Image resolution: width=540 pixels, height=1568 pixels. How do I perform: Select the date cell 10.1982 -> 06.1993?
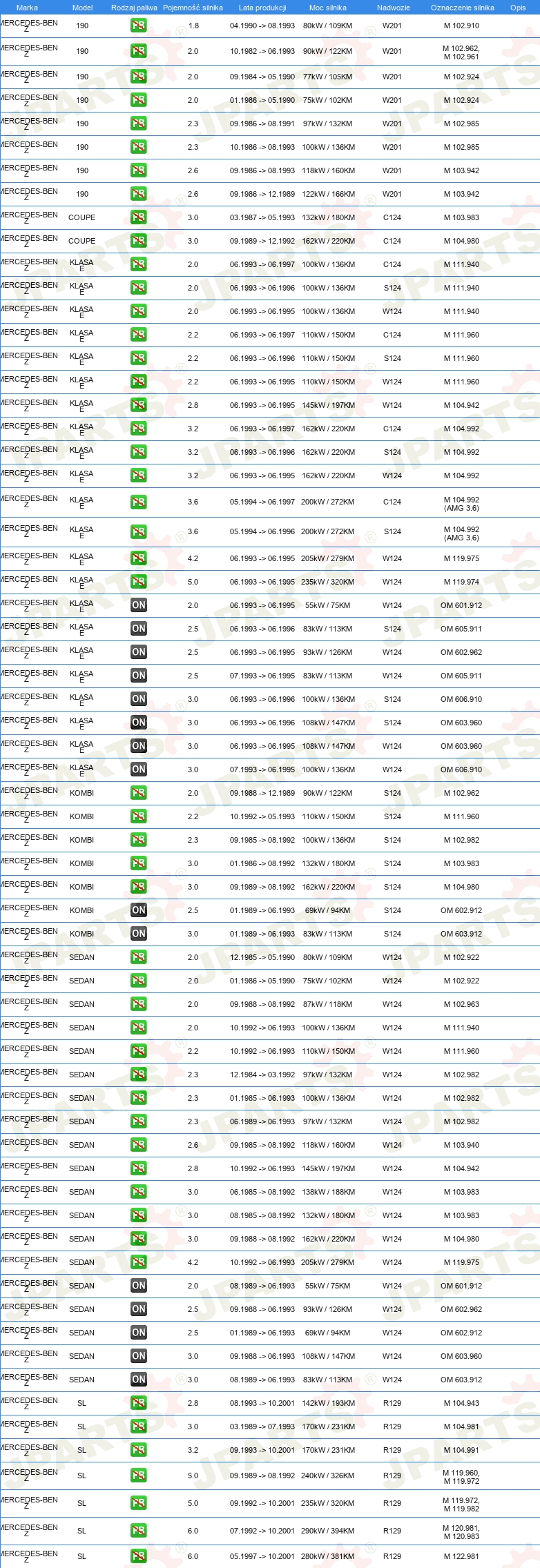[x=262, y=51]
